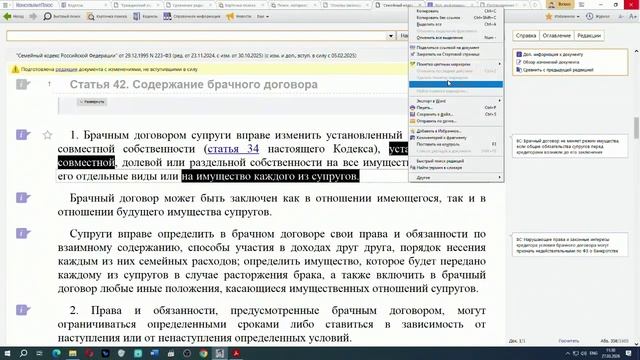Viewport: 640px width, 360px height.
Task: Expand Экспорт в Word submenu
Action: pyautogui.click(x=456, y=101)
